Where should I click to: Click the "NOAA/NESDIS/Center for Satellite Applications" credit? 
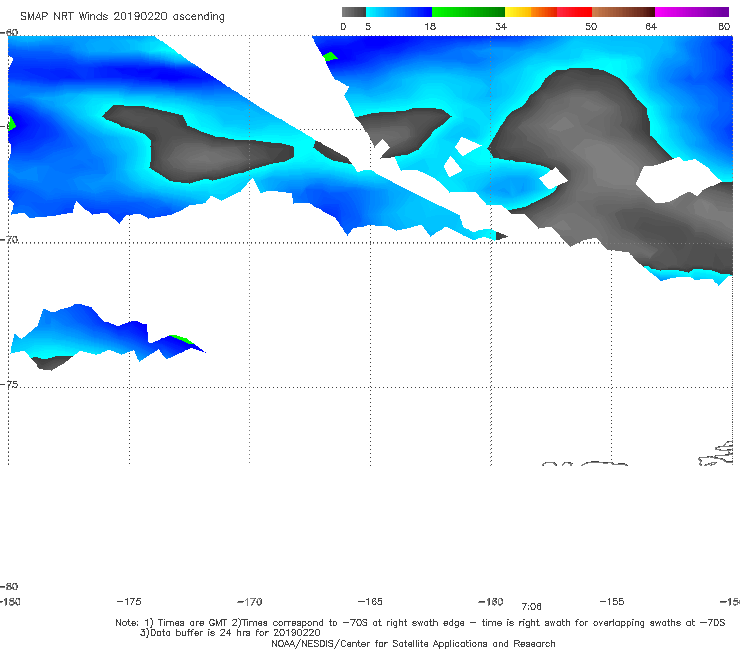413,644
